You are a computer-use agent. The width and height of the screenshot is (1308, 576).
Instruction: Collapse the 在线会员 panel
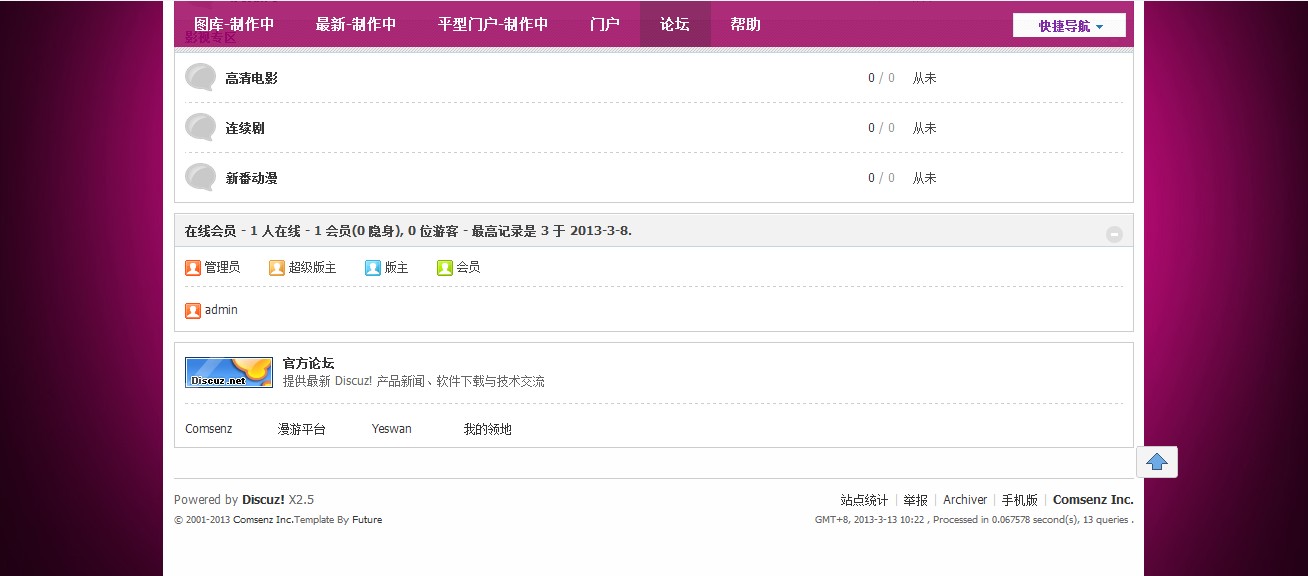click(1114, 232)
